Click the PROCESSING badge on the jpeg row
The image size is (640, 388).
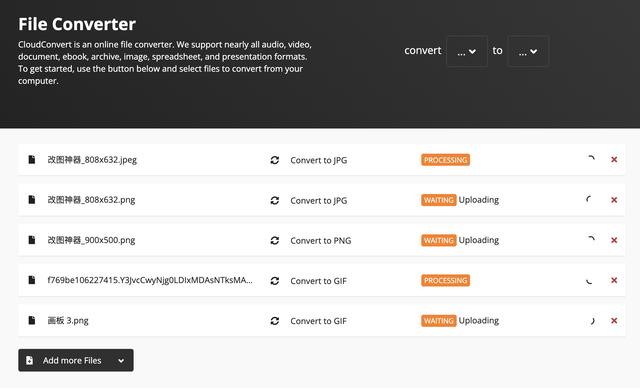point(445,160)
